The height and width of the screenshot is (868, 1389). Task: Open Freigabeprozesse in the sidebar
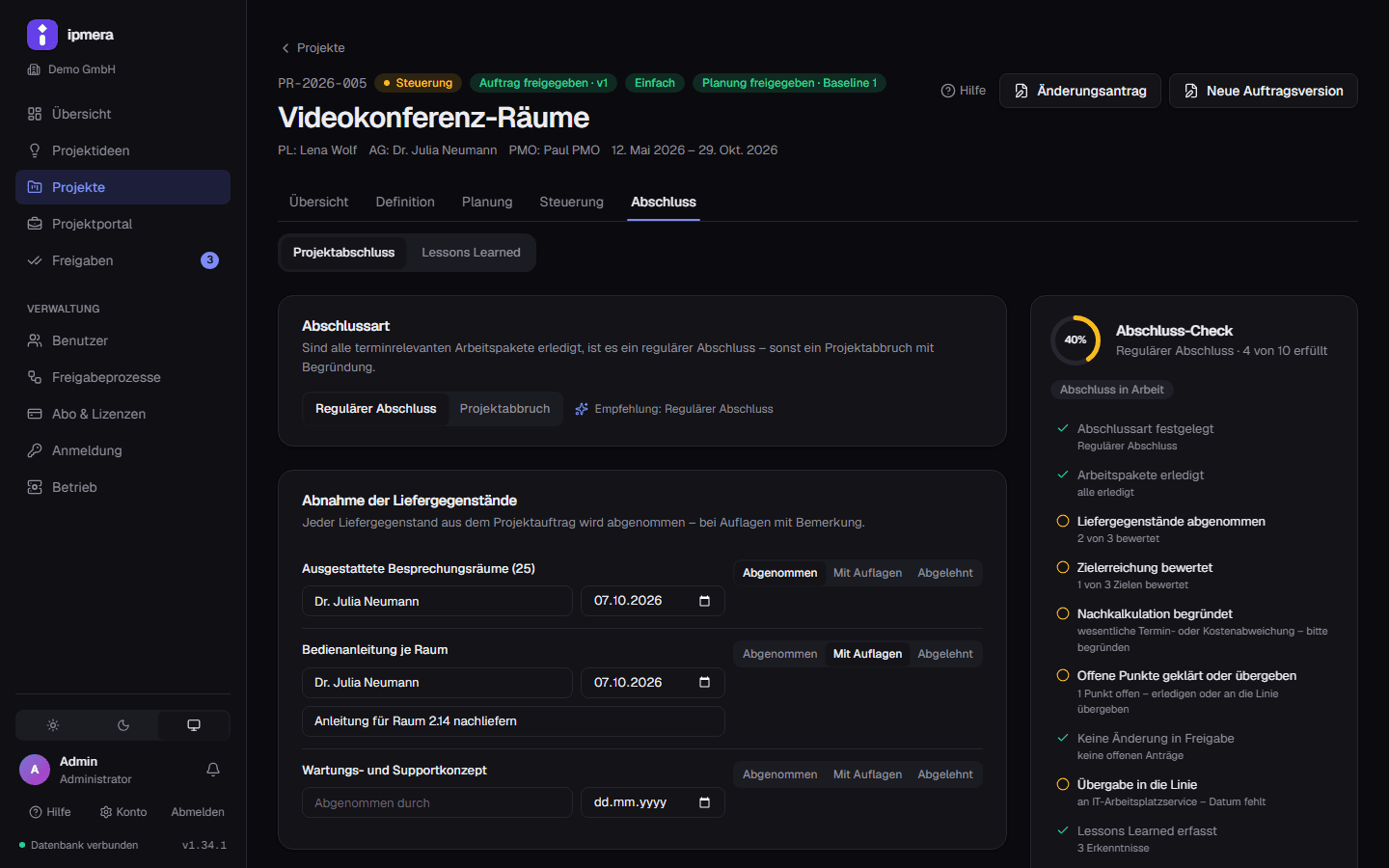click(x=123, y=377)
